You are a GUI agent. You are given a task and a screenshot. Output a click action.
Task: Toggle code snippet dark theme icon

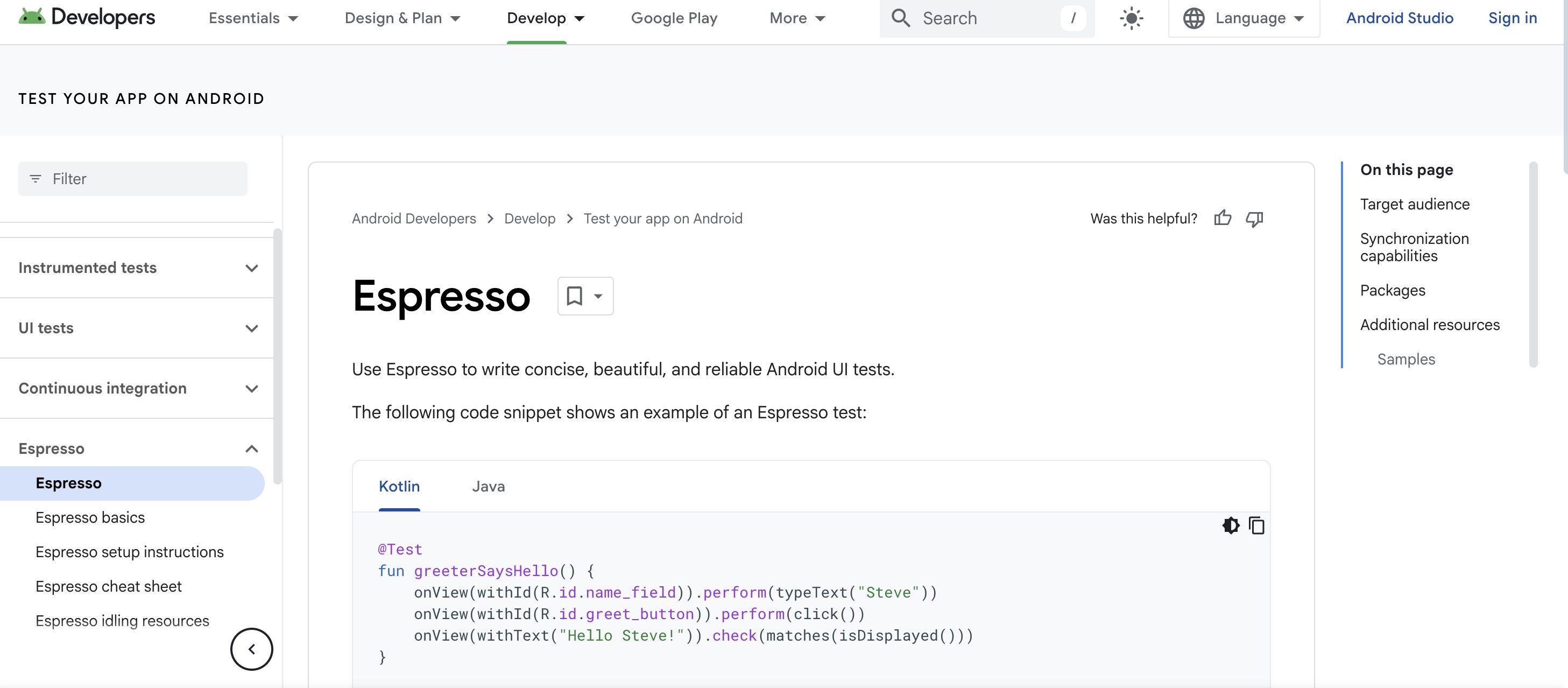point(1230,525)
